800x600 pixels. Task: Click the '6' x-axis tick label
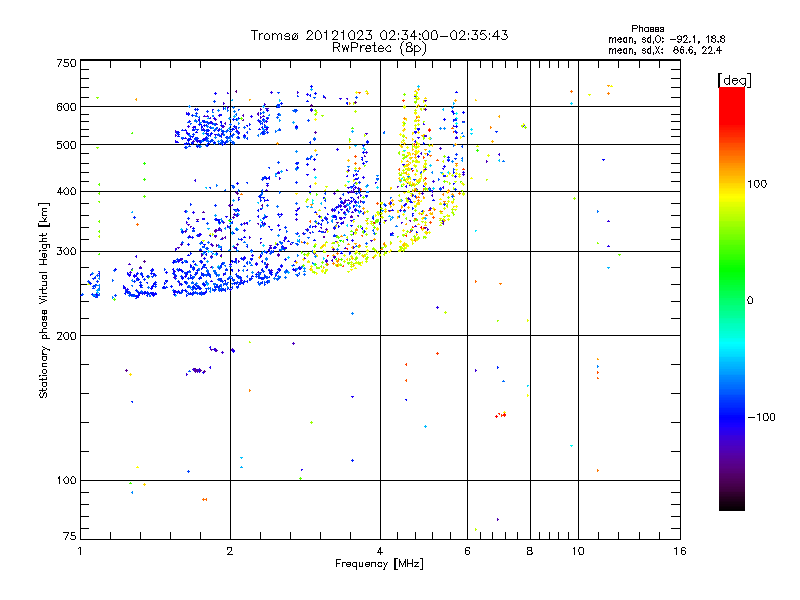pyautogui.click(x=467, y=551)
